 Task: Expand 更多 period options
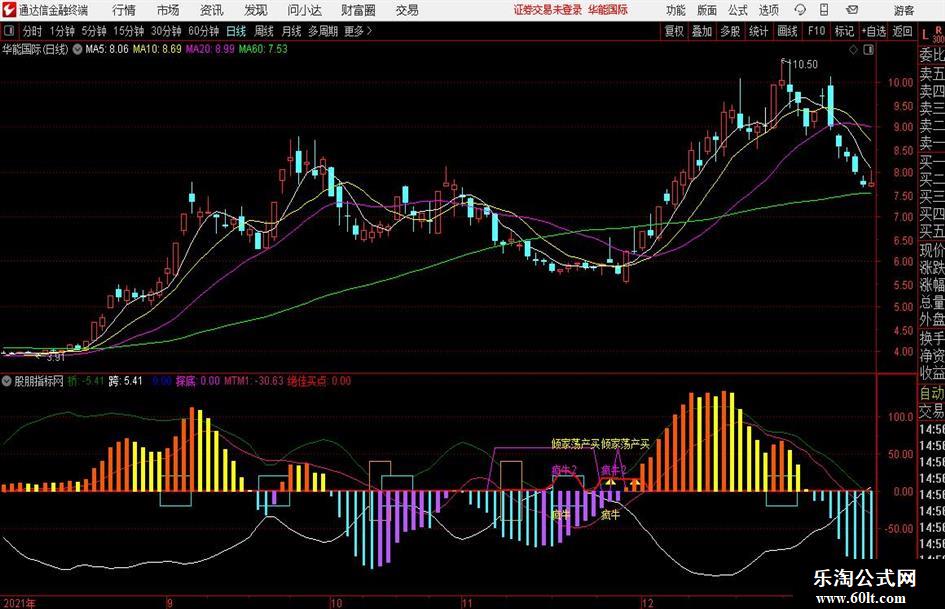tap(358, 31)
